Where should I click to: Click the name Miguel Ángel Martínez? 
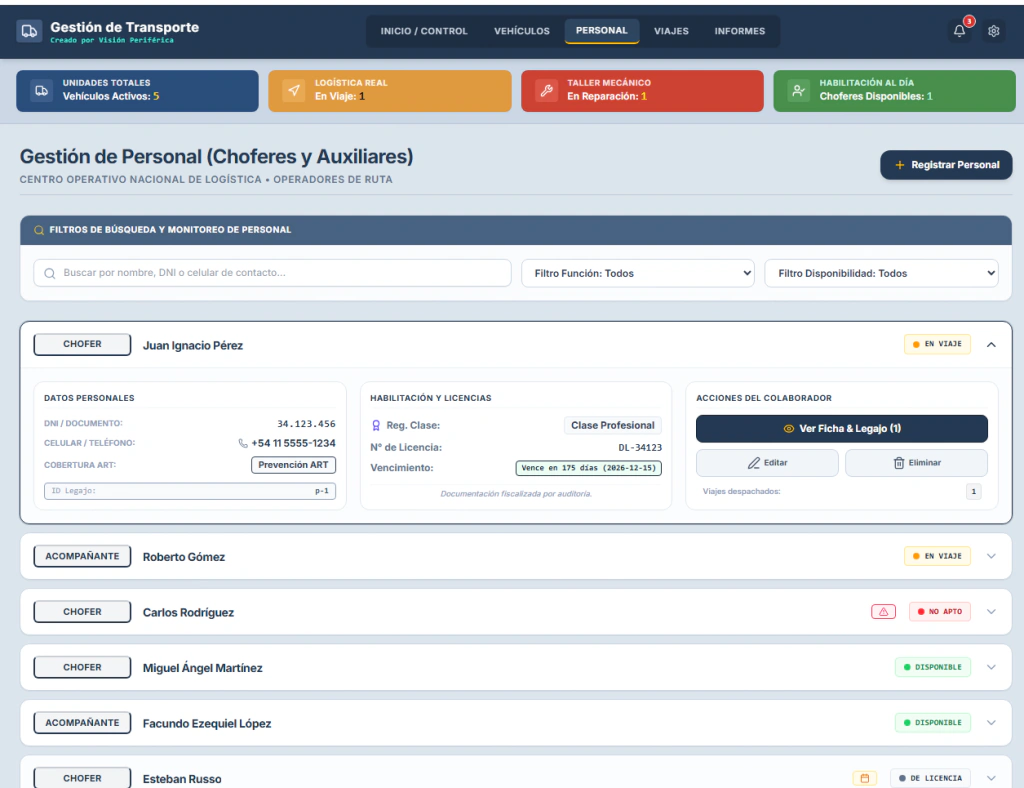click(x=202, y=668)
